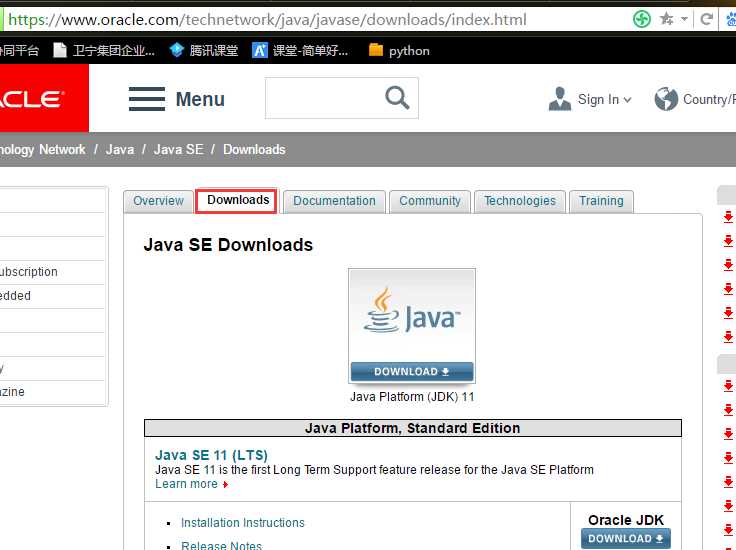The image size is (736, 550).
Task: Click Oracle JDK DOWNLOAD button
Action: [626, 539]
